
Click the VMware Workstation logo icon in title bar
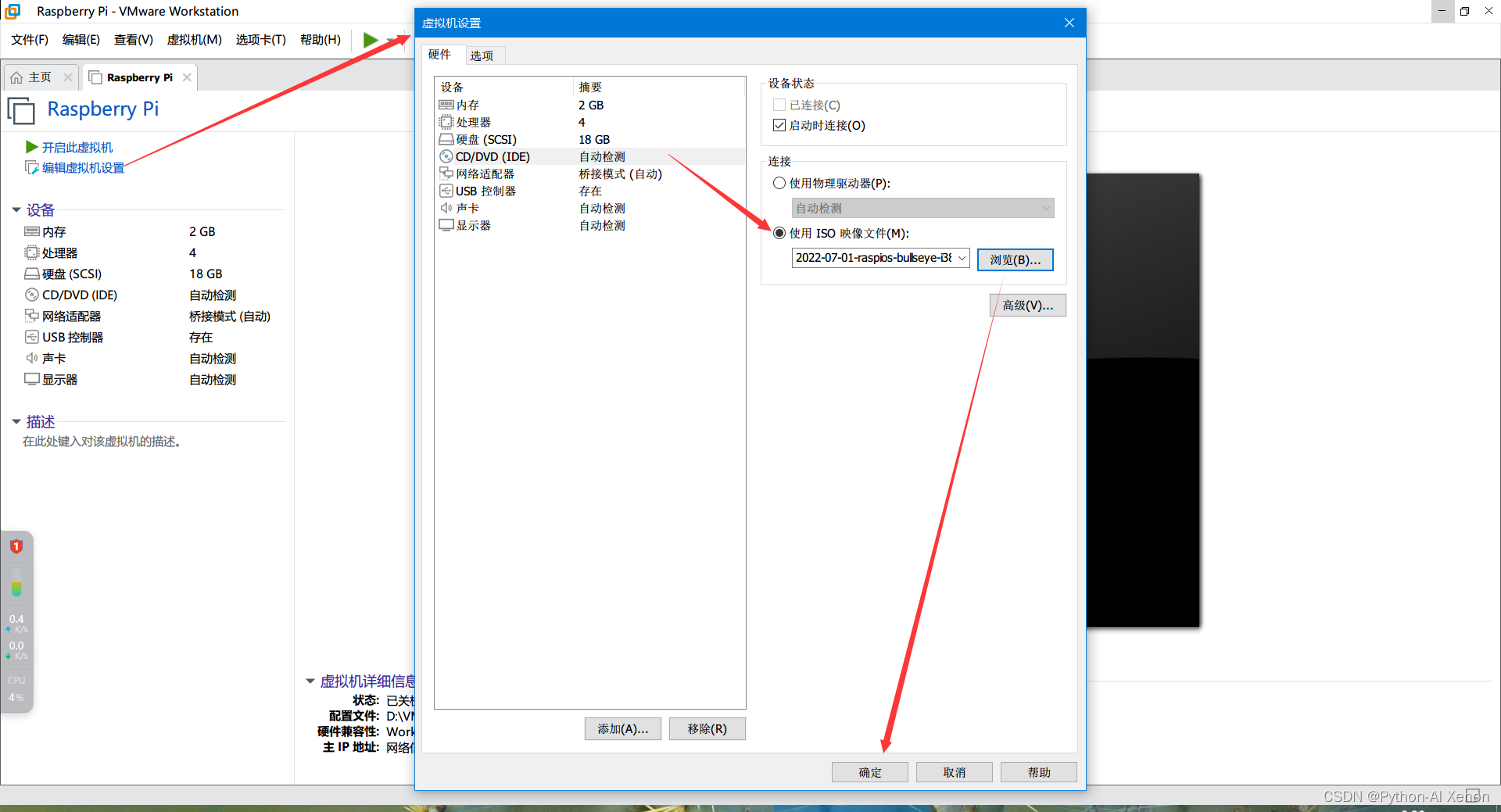(x=13, y=11)
